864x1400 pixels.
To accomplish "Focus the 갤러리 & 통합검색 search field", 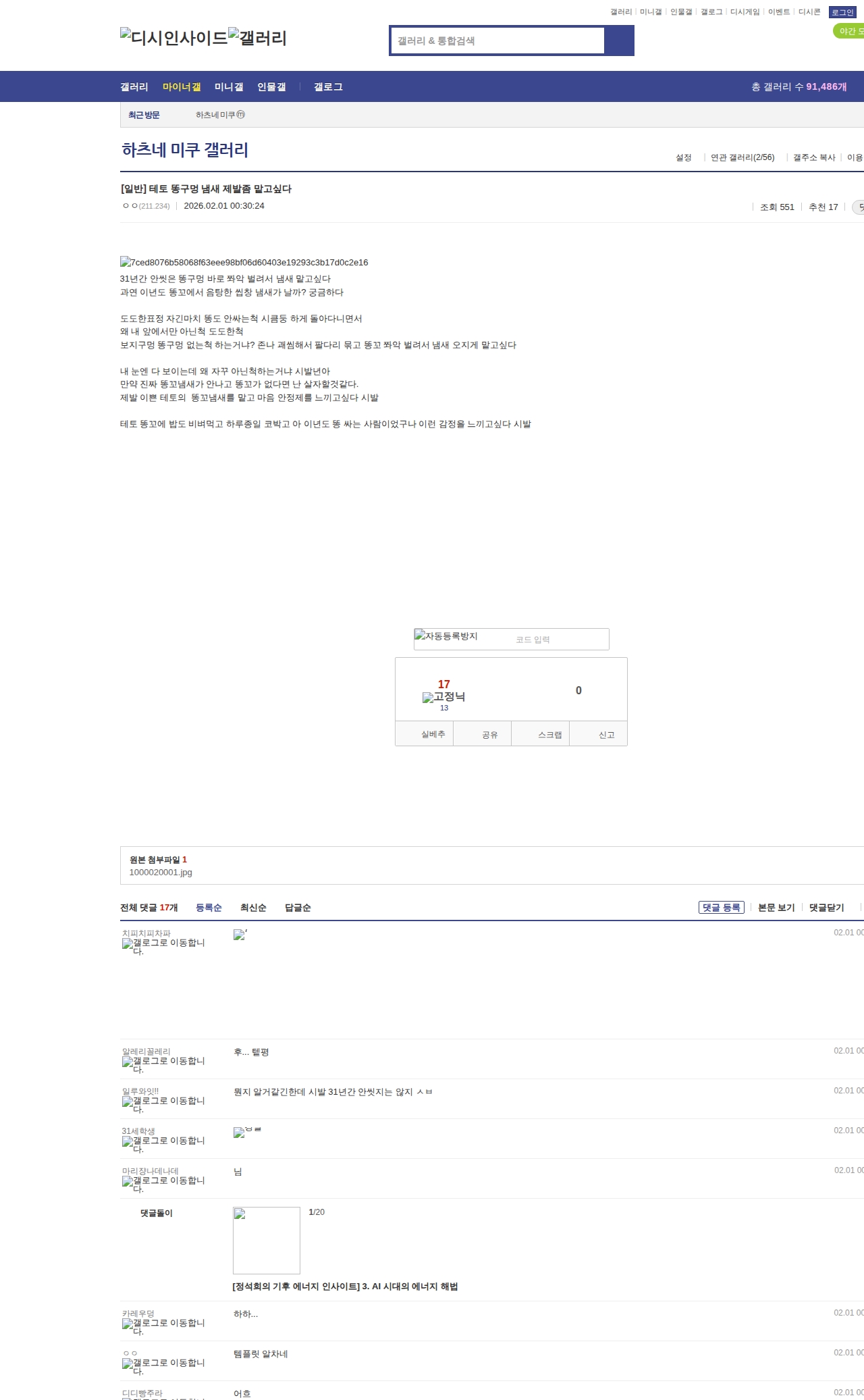I will tap(497, 41).
